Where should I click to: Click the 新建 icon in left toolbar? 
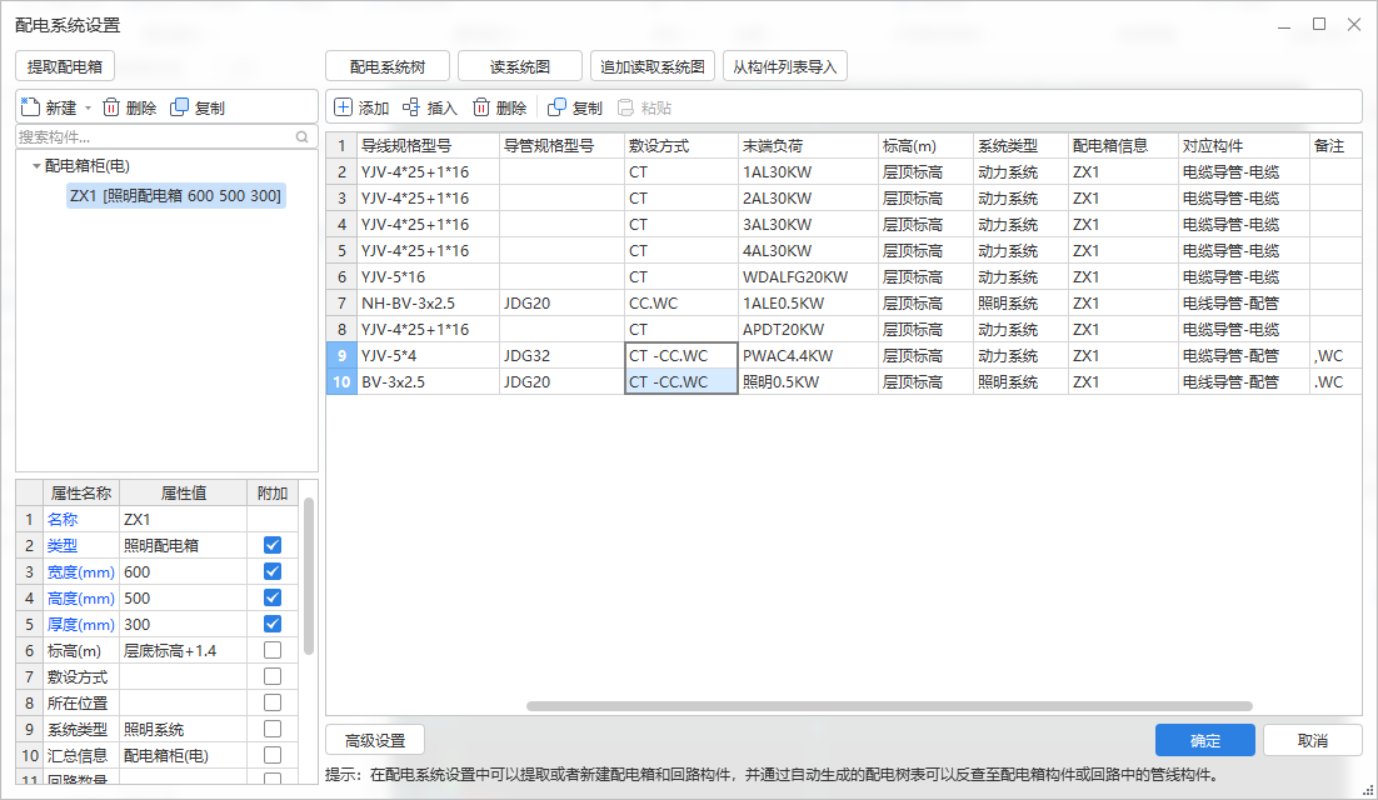point(30,107)
